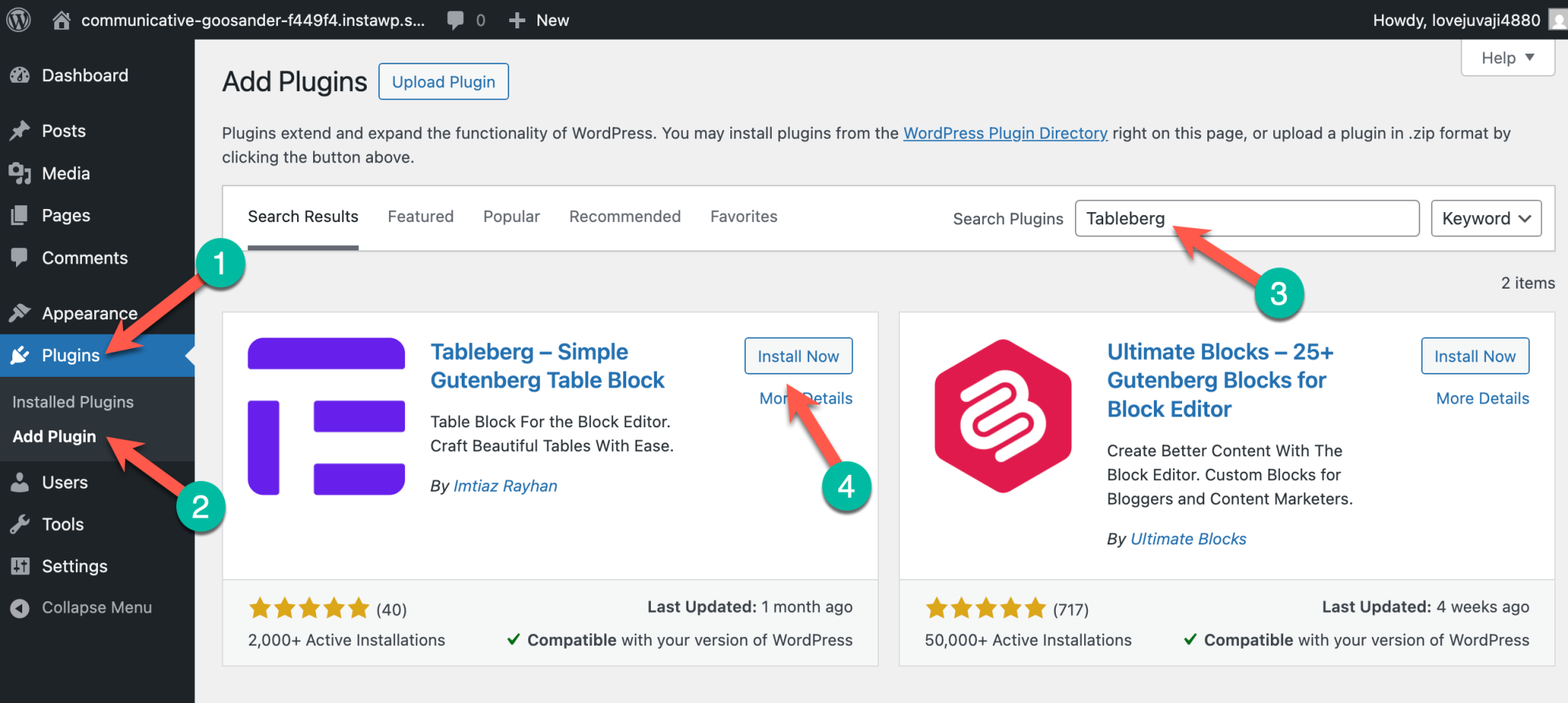
Task: Install the Tableberg plugin now
Action: click(x=798, y=356)
